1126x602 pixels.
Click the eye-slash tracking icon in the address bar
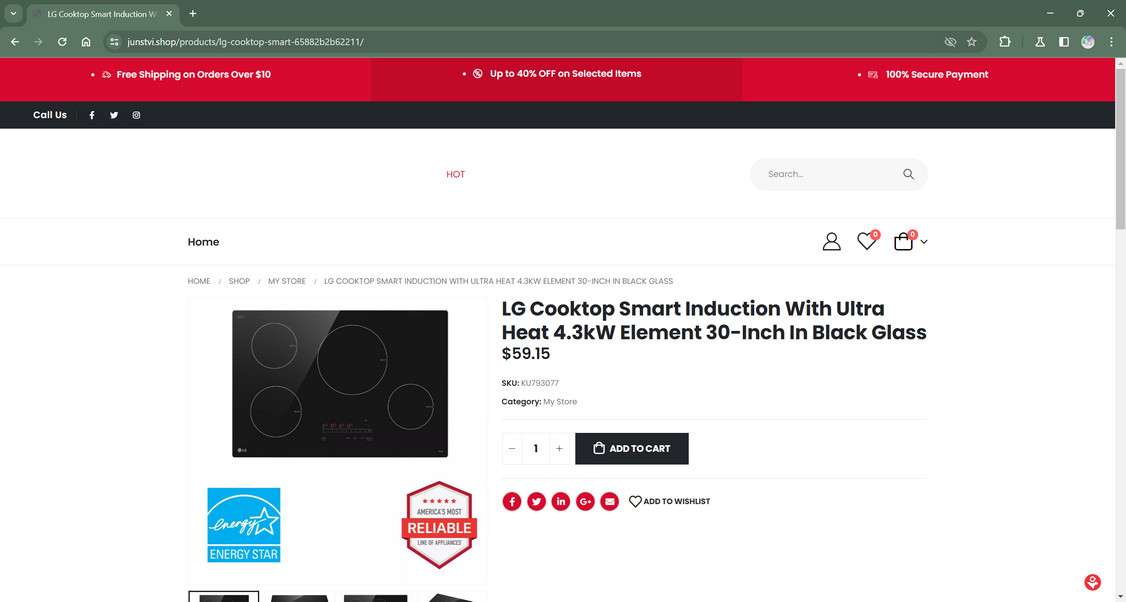point(950,42)
